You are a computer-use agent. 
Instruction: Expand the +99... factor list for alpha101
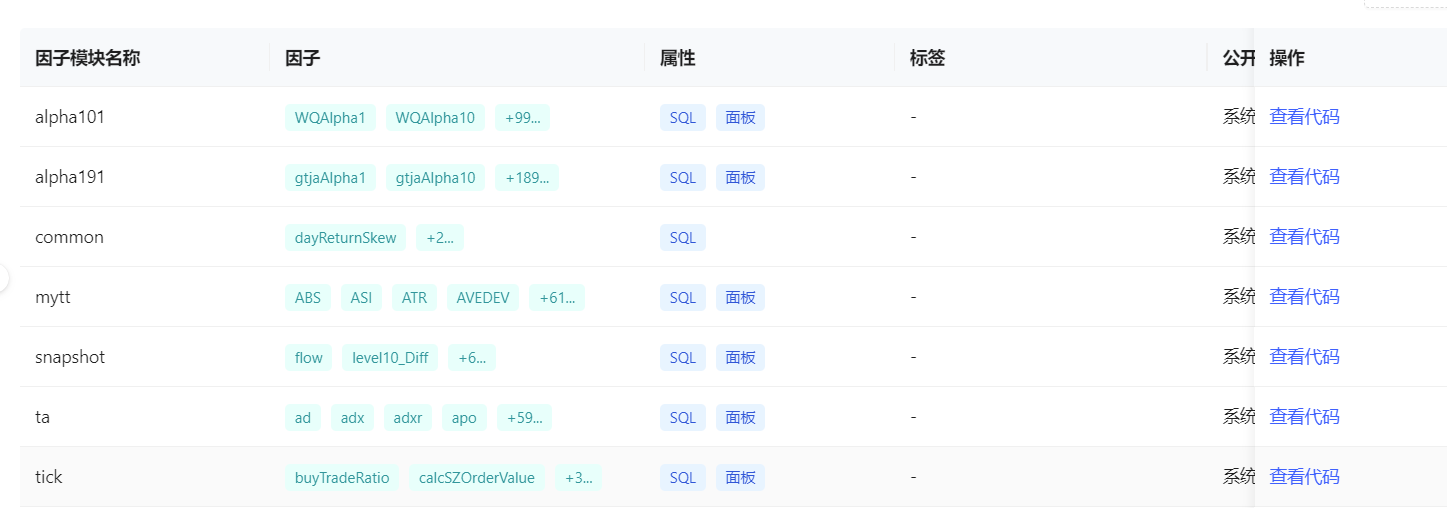(x=522, y=118)
